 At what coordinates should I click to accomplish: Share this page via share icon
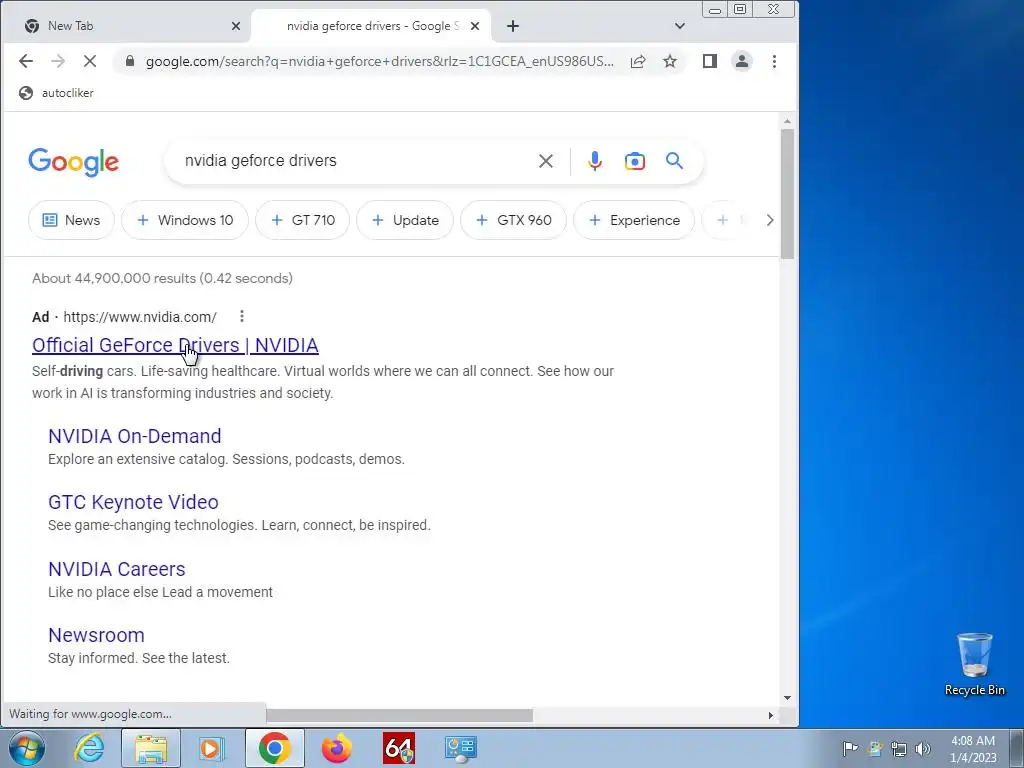[638, 61]
